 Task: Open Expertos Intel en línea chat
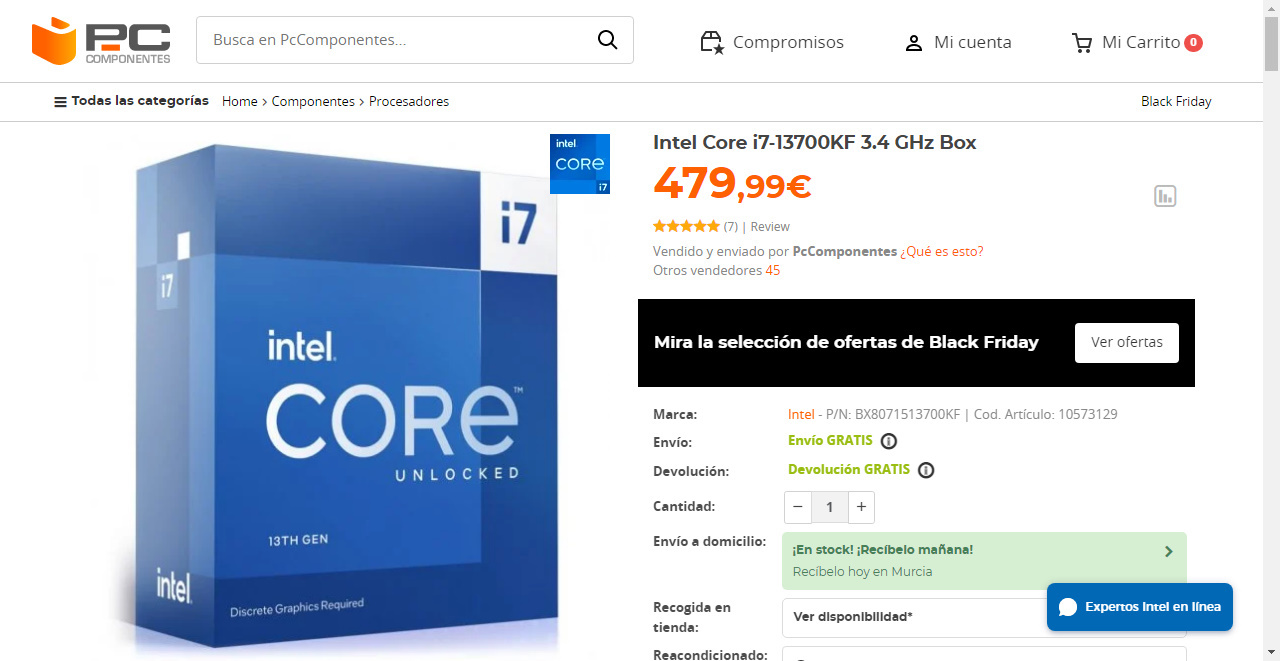tap(1140, 607)
